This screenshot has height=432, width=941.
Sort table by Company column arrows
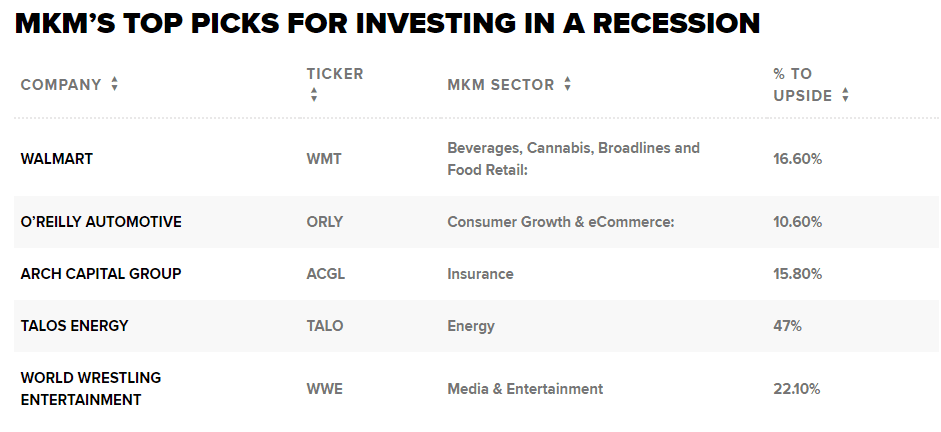click(115, 85)
